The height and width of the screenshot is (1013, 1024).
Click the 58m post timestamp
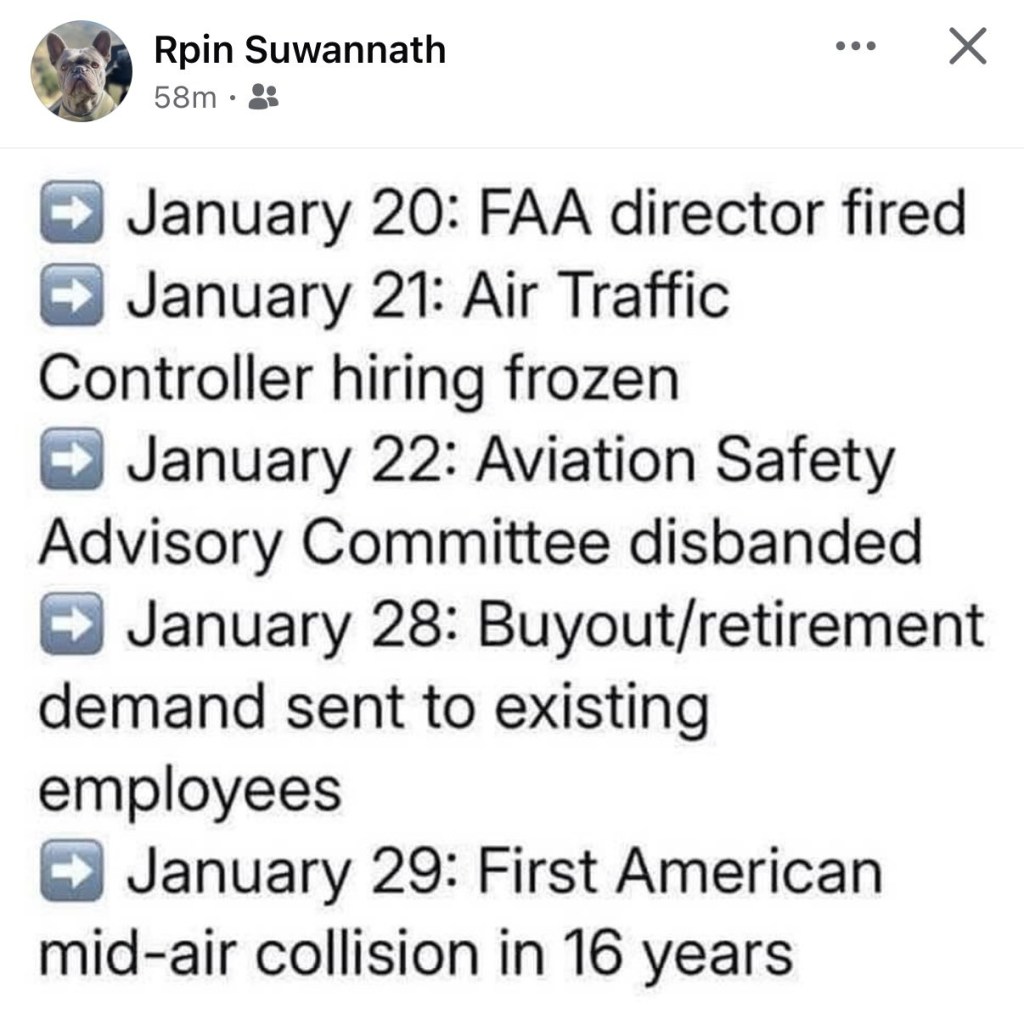point(185,98)
